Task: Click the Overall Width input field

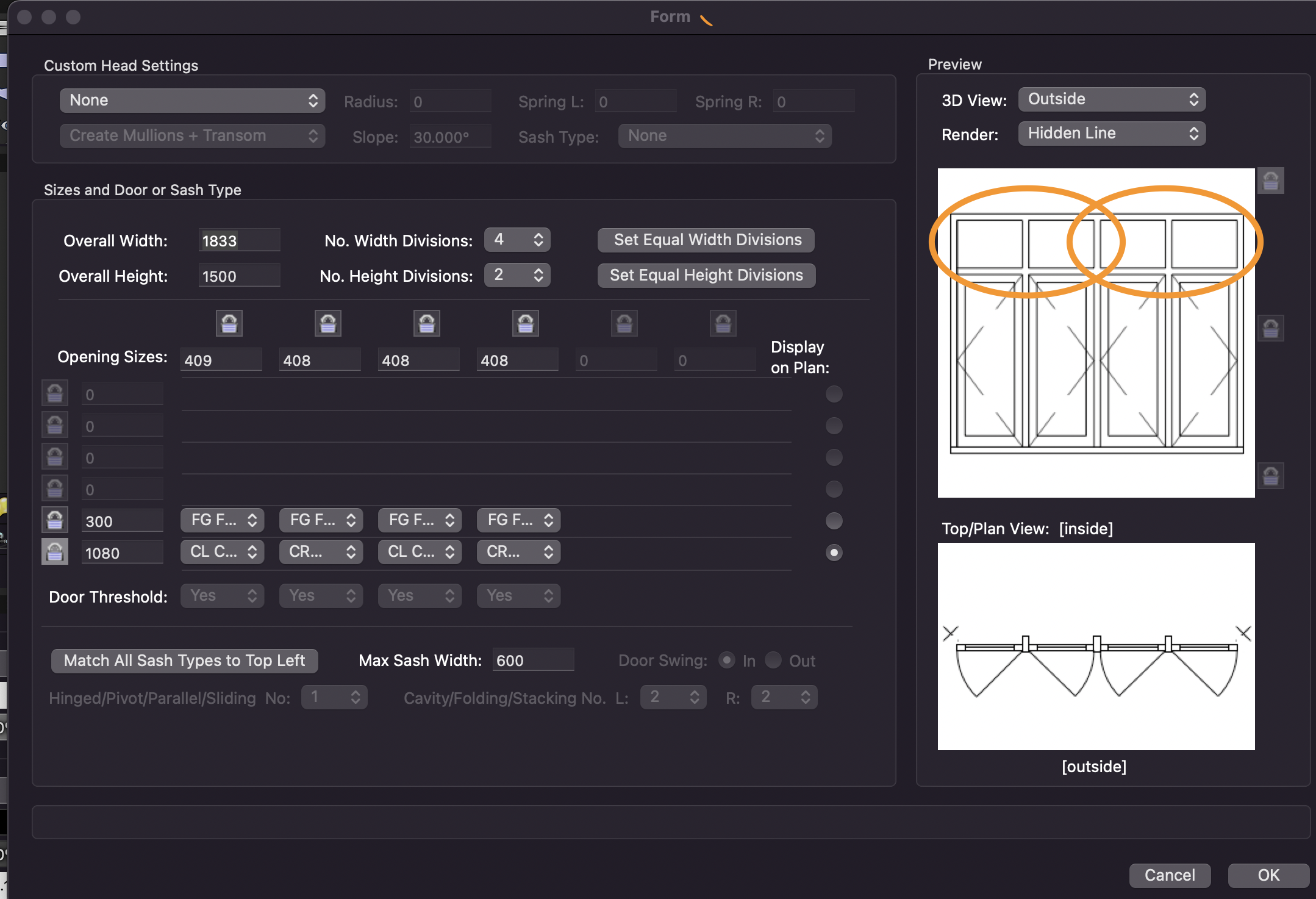Action: pos(238,240)
